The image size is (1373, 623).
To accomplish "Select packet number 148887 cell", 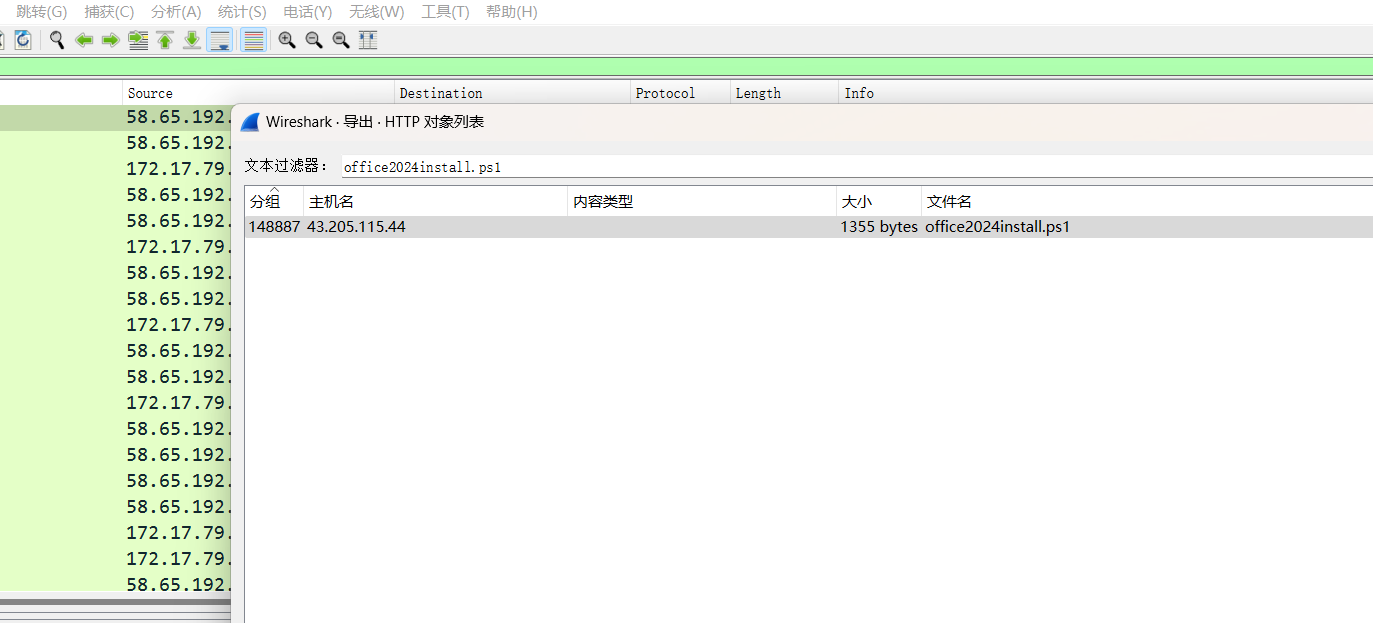I will click(x=274, y=227).
